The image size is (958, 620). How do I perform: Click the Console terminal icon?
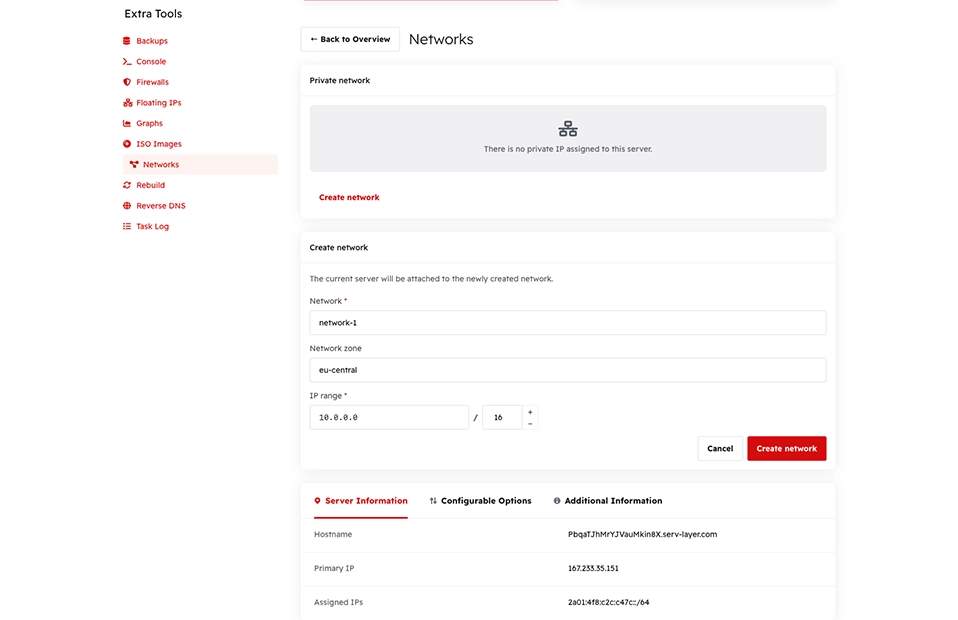[x=126, y=62]
